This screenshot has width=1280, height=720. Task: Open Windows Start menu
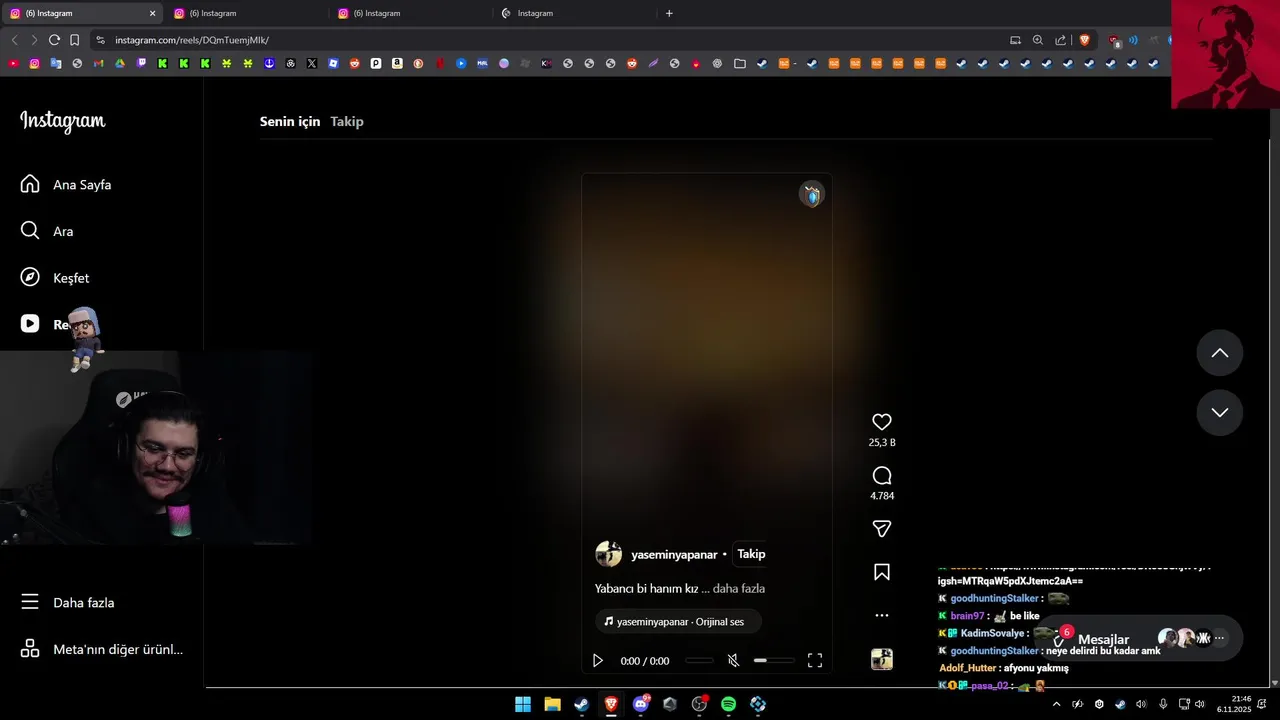(523, 704)
